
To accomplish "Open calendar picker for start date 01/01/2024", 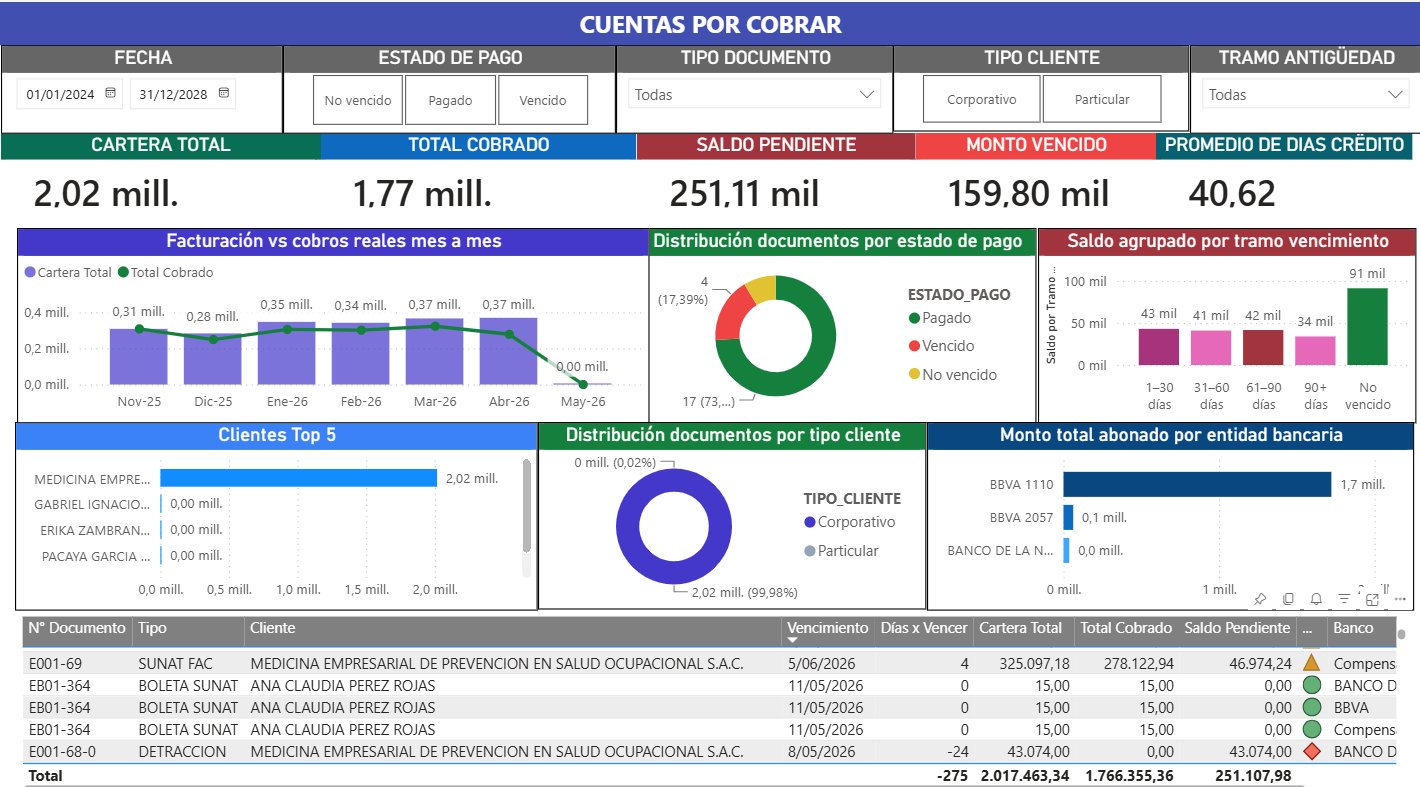I will pos(111,94).
